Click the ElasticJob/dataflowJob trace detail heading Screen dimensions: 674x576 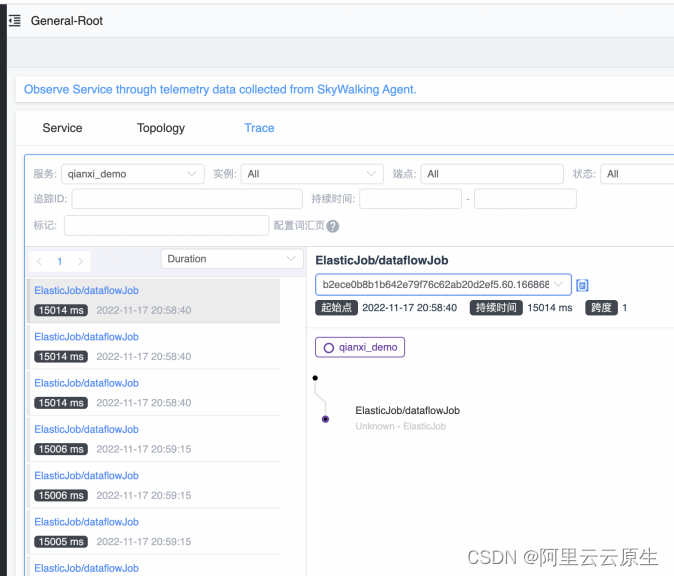(x=382, y=260)
